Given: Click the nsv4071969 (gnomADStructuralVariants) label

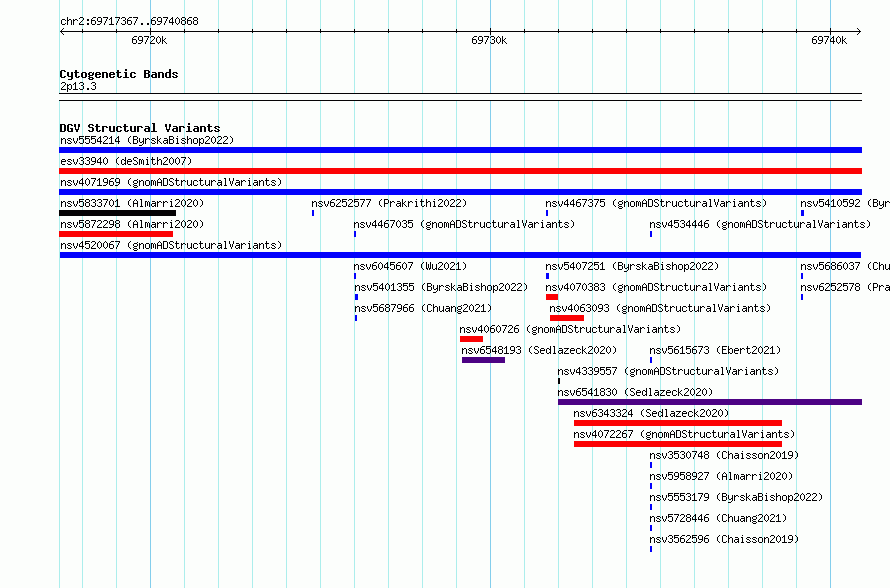Looking at the screenshot, I should point(171,182).
